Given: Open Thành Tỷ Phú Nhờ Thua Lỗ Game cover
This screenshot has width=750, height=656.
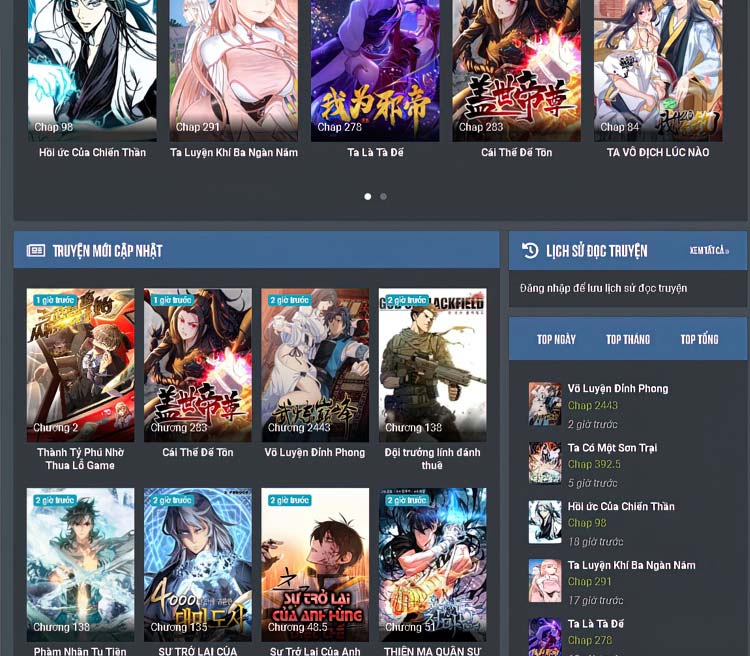Looking at the screenshot, I should pyautogui.click(x=80, y=365).
